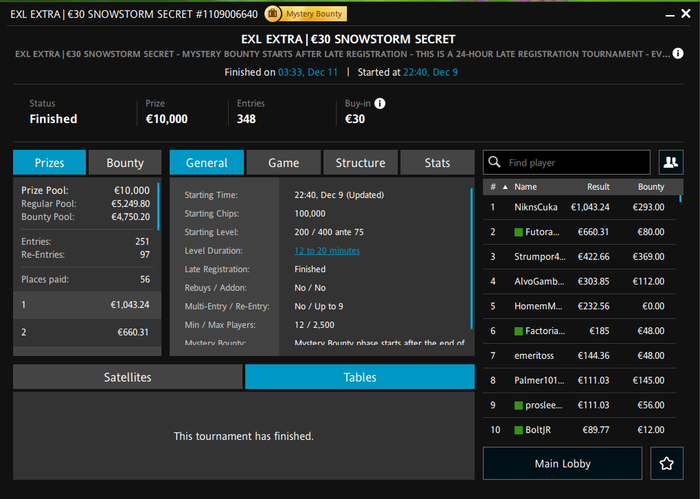Sort player list by Name column

525,187
